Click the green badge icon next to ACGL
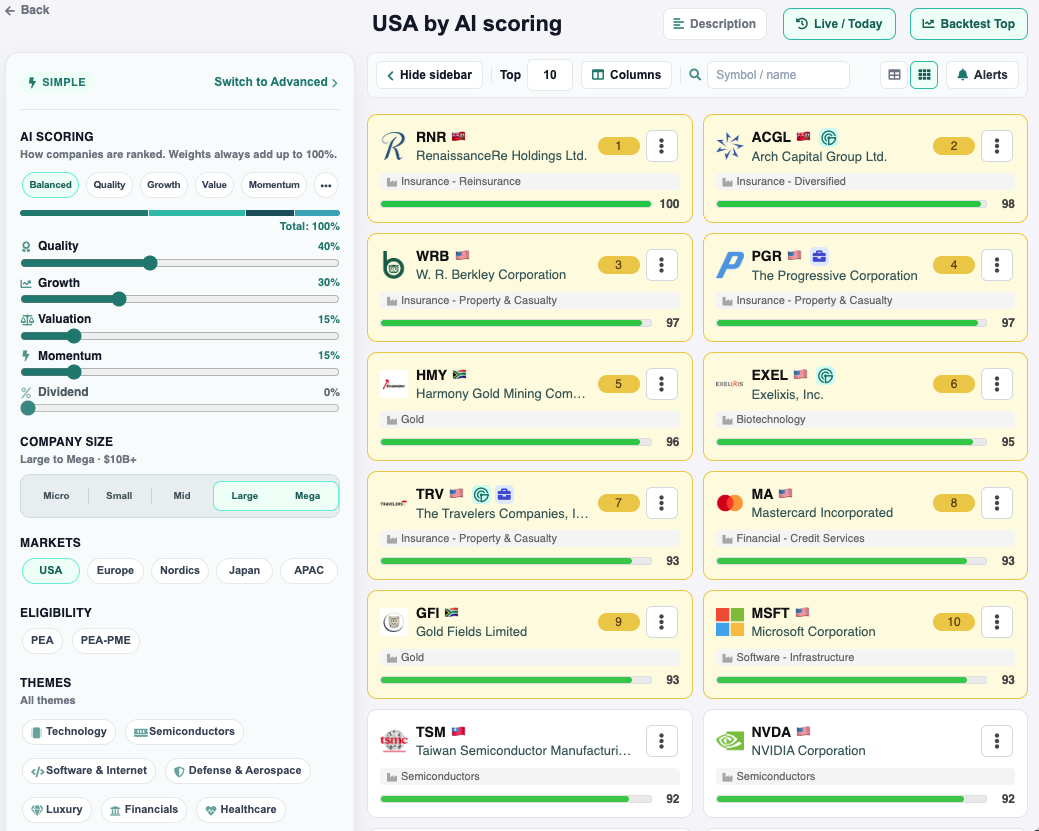1039x831 pixels. 828,137
